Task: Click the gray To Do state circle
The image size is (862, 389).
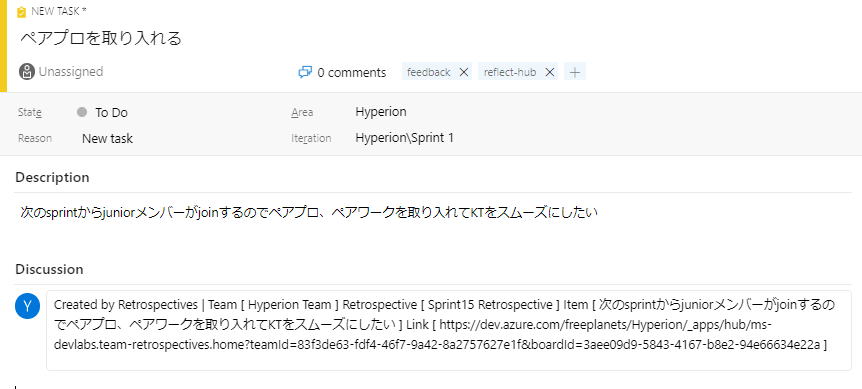Action: [82, 112]
